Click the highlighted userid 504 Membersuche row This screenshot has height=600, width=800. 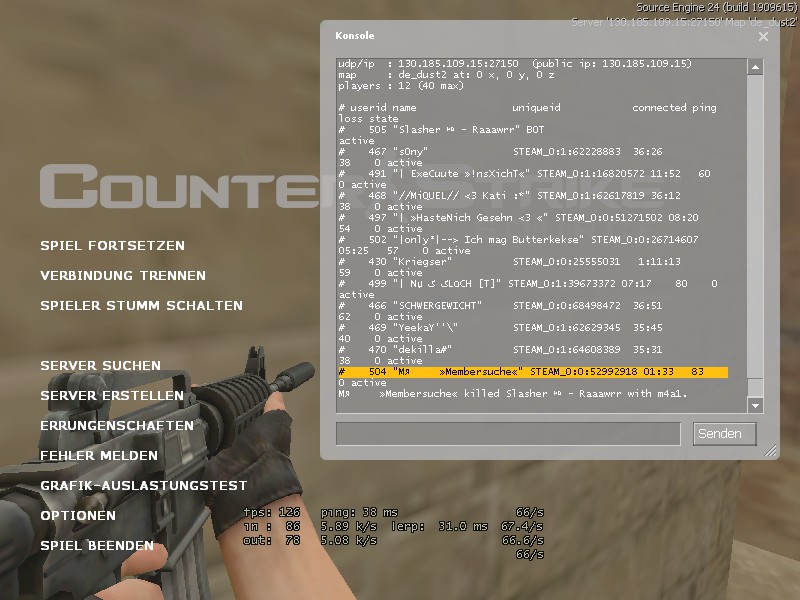533,372
